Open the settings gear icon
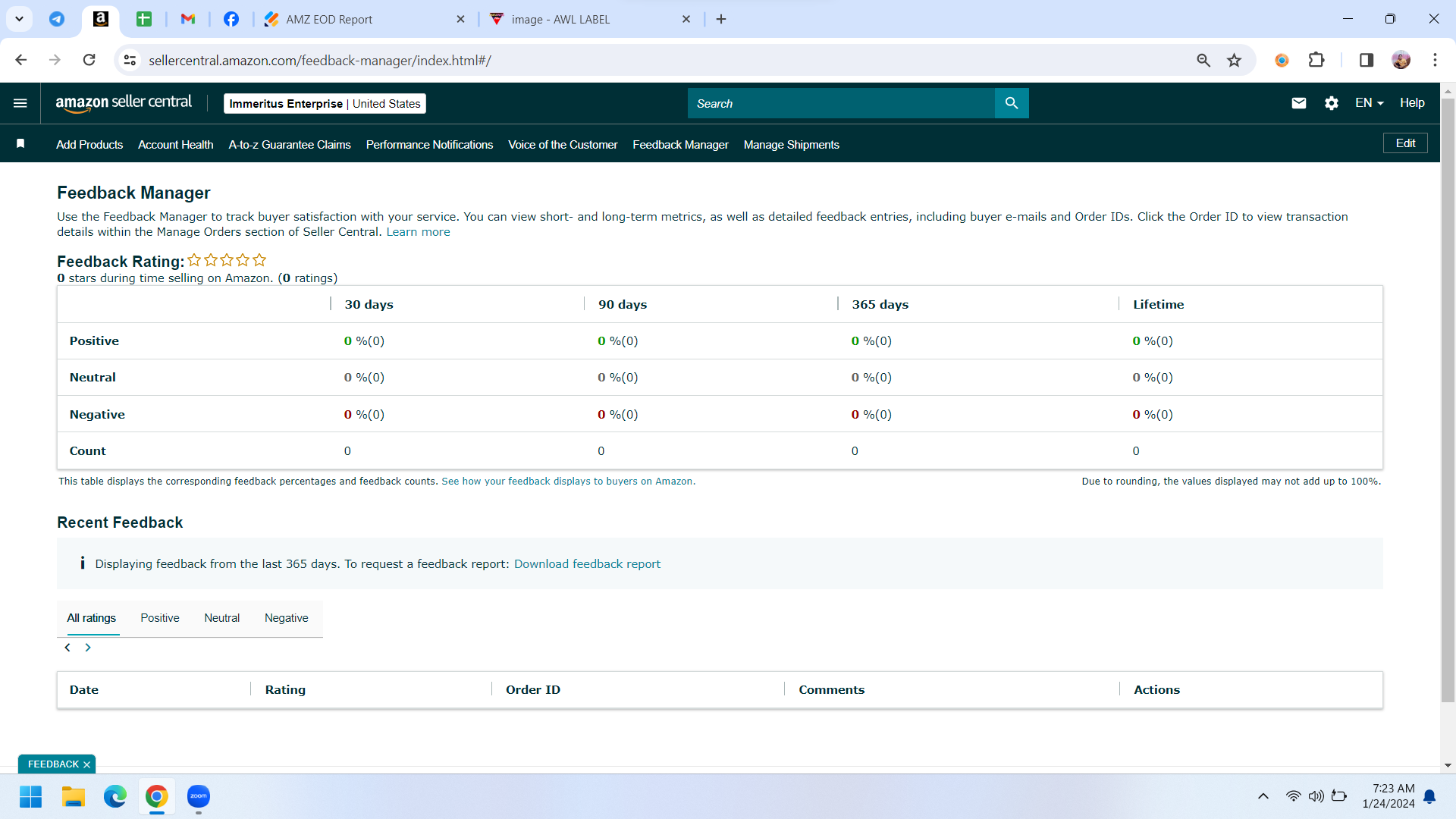The height and width of the screenshot is (819, 1456). 1332,103
